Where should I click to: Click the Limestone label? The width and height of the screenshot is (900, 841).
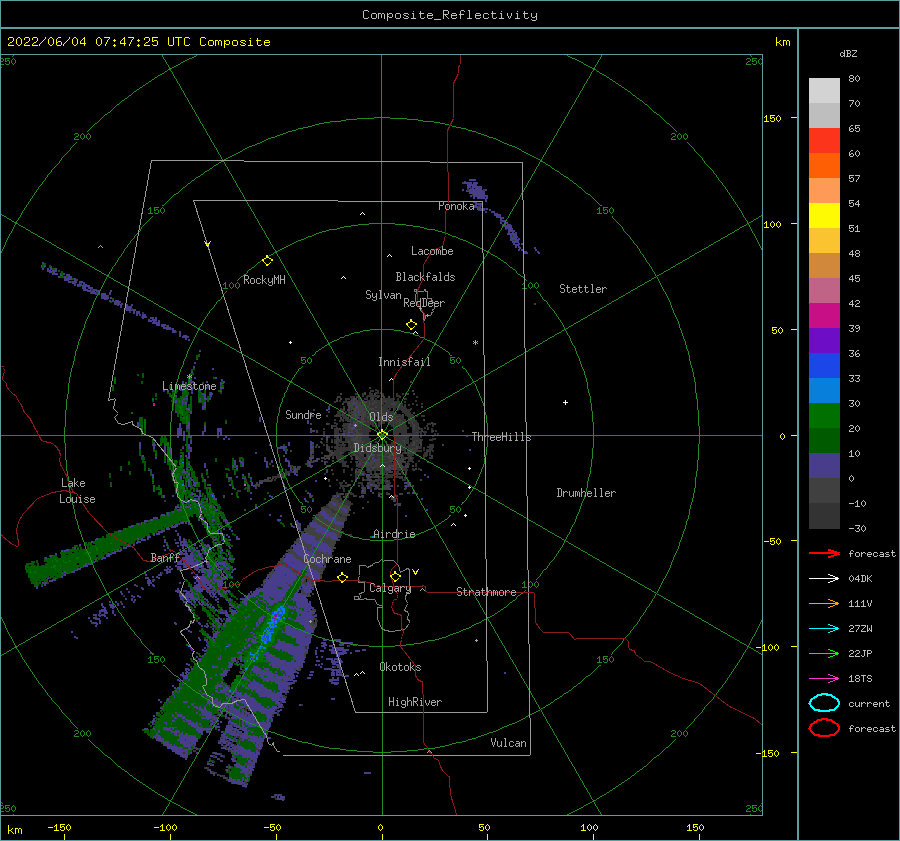[189, 386]
